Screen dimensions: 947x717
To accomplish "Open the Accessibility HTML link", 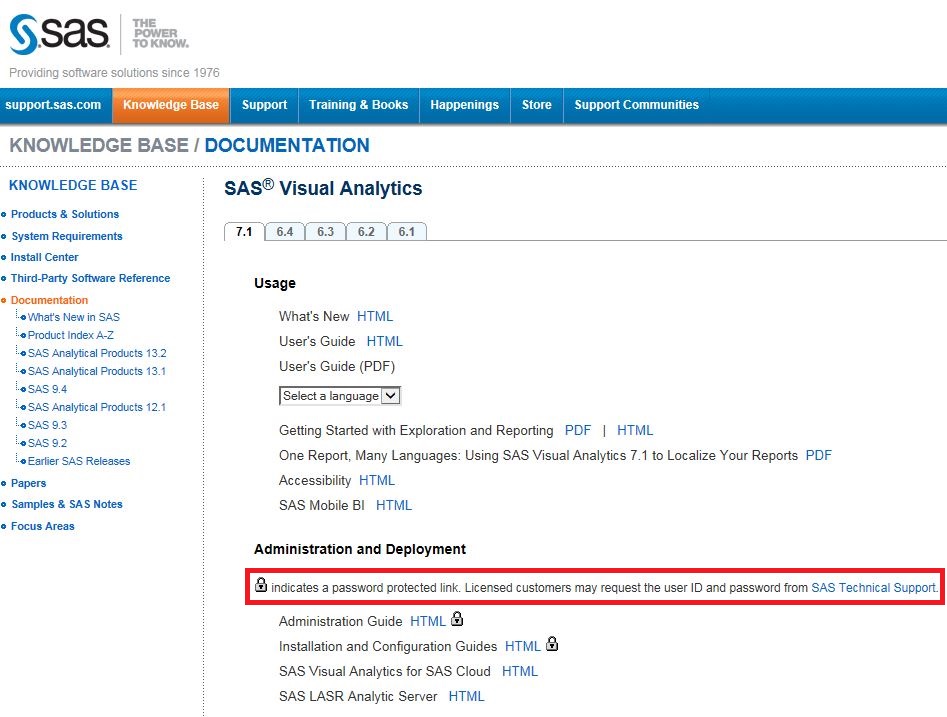I will 377,480.
